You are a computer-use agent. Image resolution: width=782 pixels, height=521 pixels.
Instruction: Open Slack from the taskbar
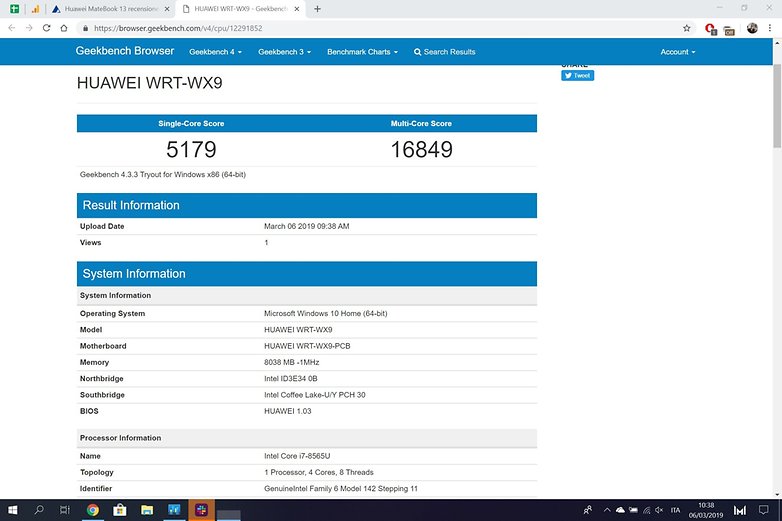click(x=201, y=510)
